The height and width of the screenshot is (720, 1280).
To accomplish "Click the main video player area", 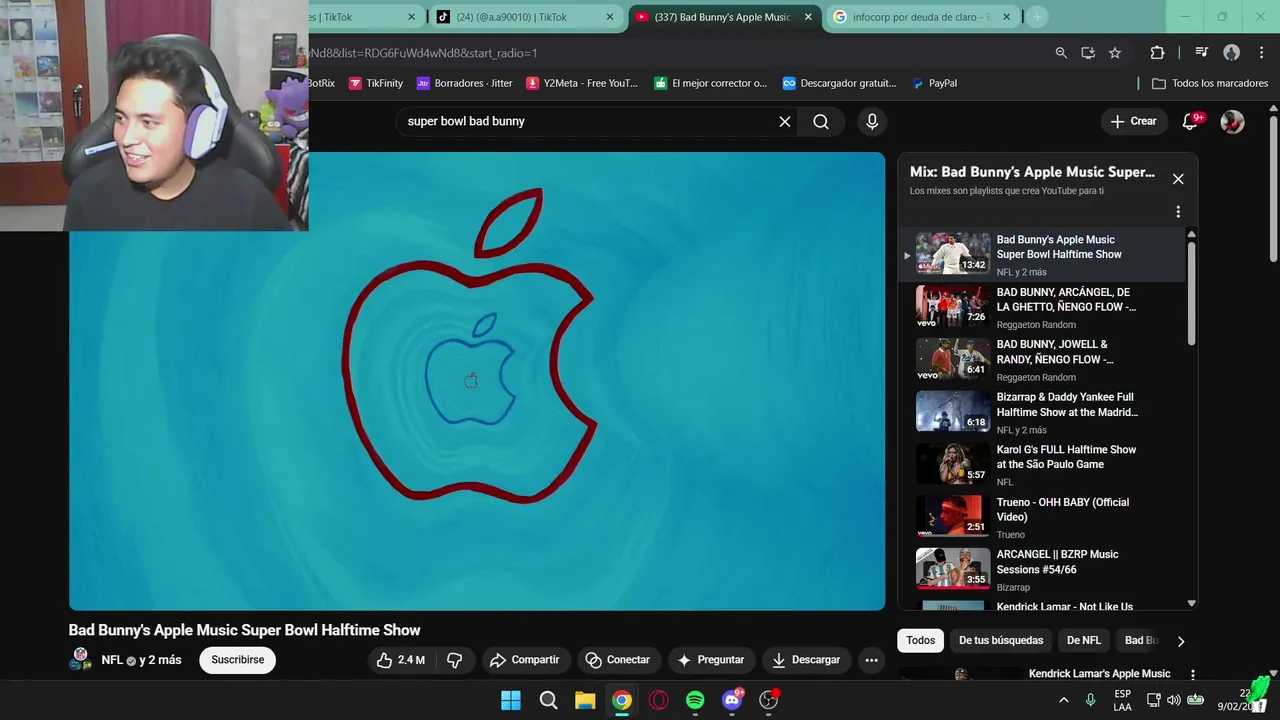I will point(477,381).
